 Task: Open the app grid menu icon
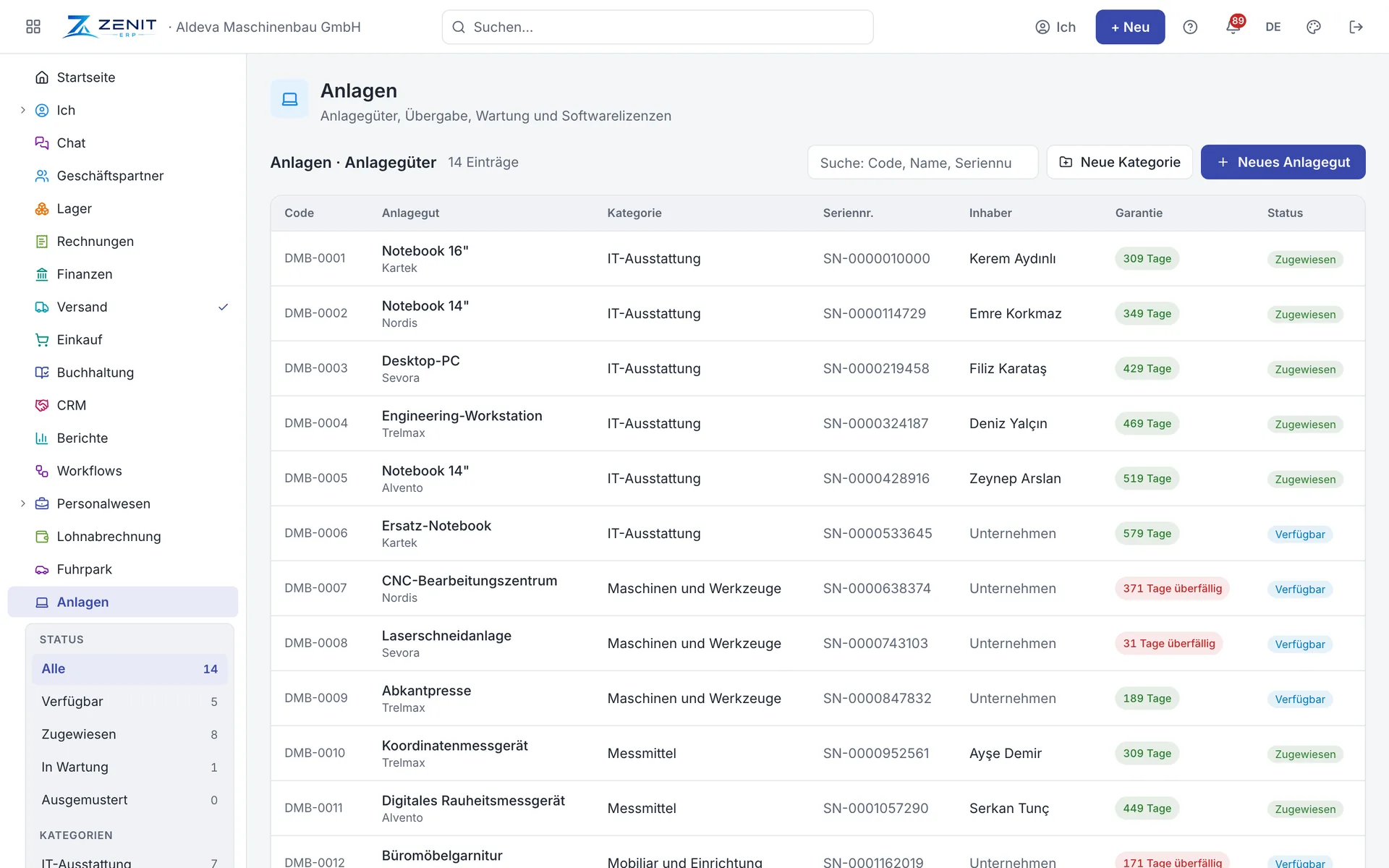click(33, 27)
